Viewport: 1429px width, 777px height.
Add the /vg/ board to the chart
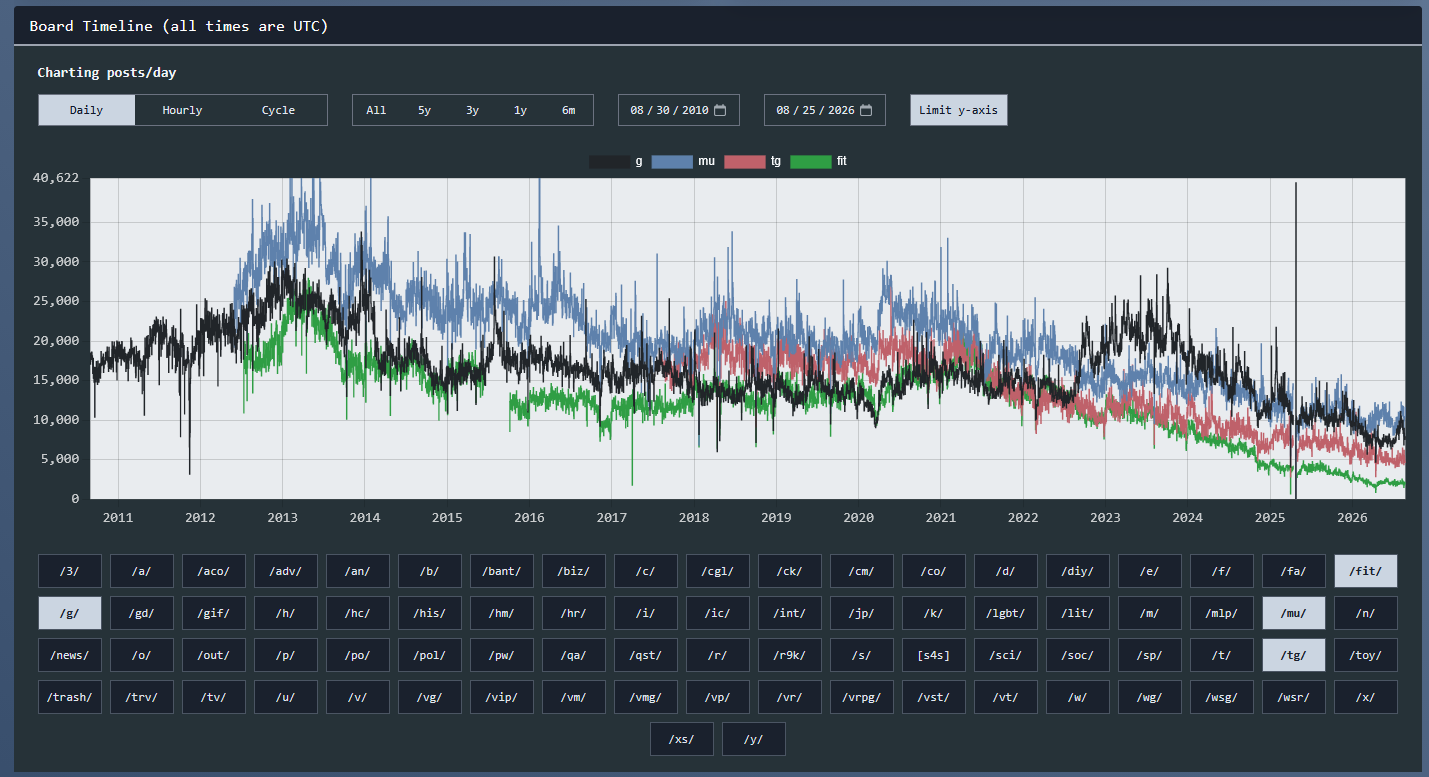[x=429, y=697]
